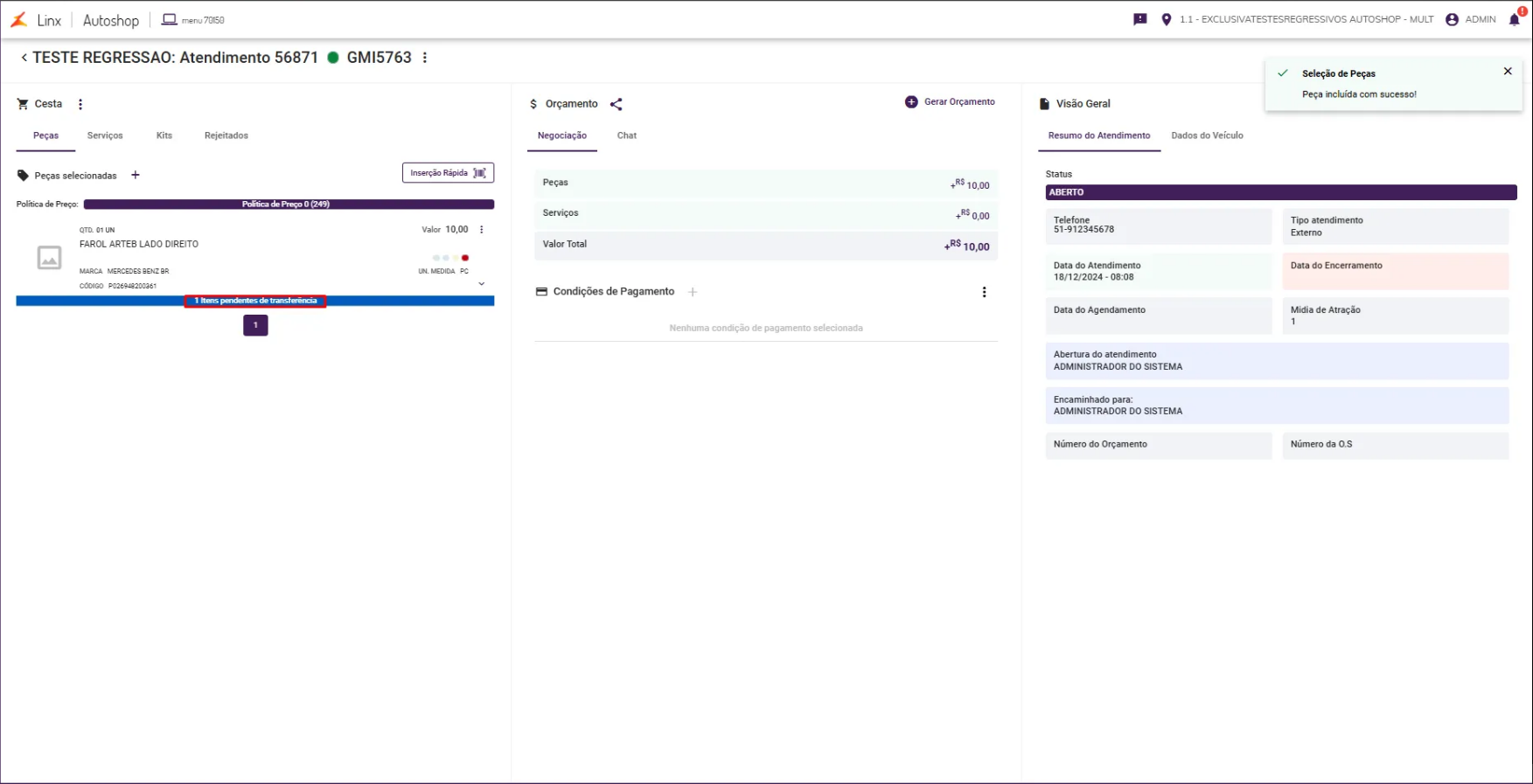1533x784 pixels.
Task: Click the chat message icon in header
Action: click(x=1139, y=19)
